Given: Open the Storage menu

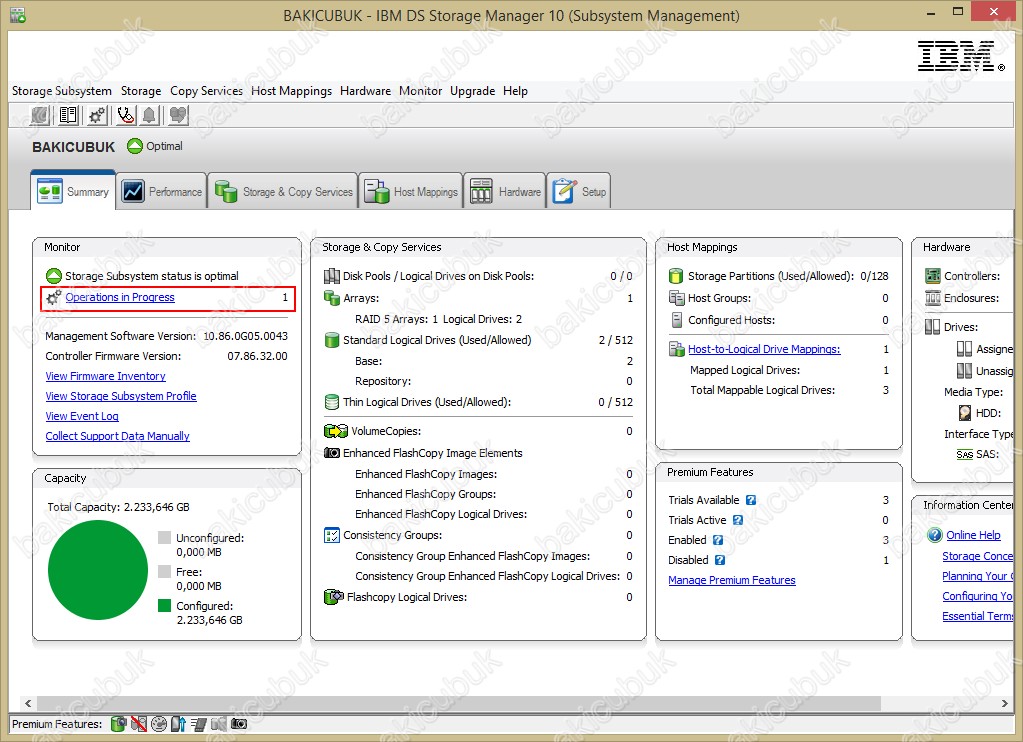Looking at the screenshot, I should pos(141,91).
